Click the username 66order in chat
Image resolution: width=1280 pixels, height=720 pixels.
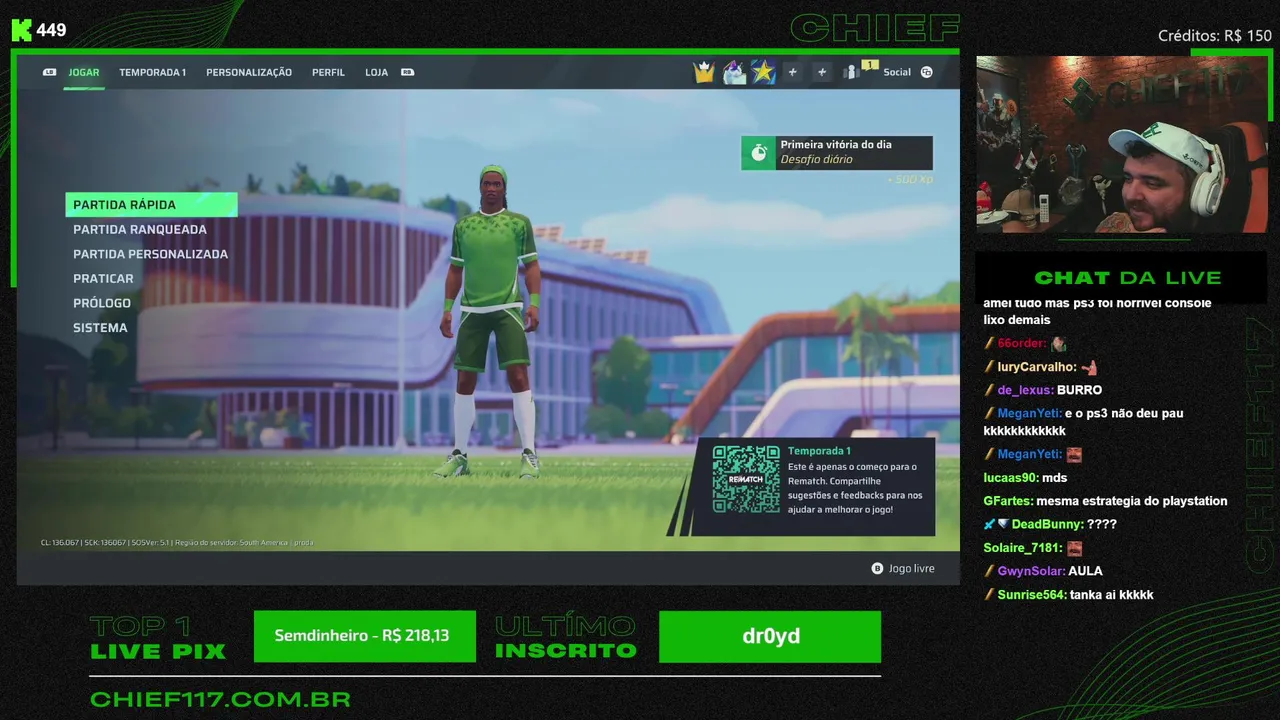(1021, 343)
